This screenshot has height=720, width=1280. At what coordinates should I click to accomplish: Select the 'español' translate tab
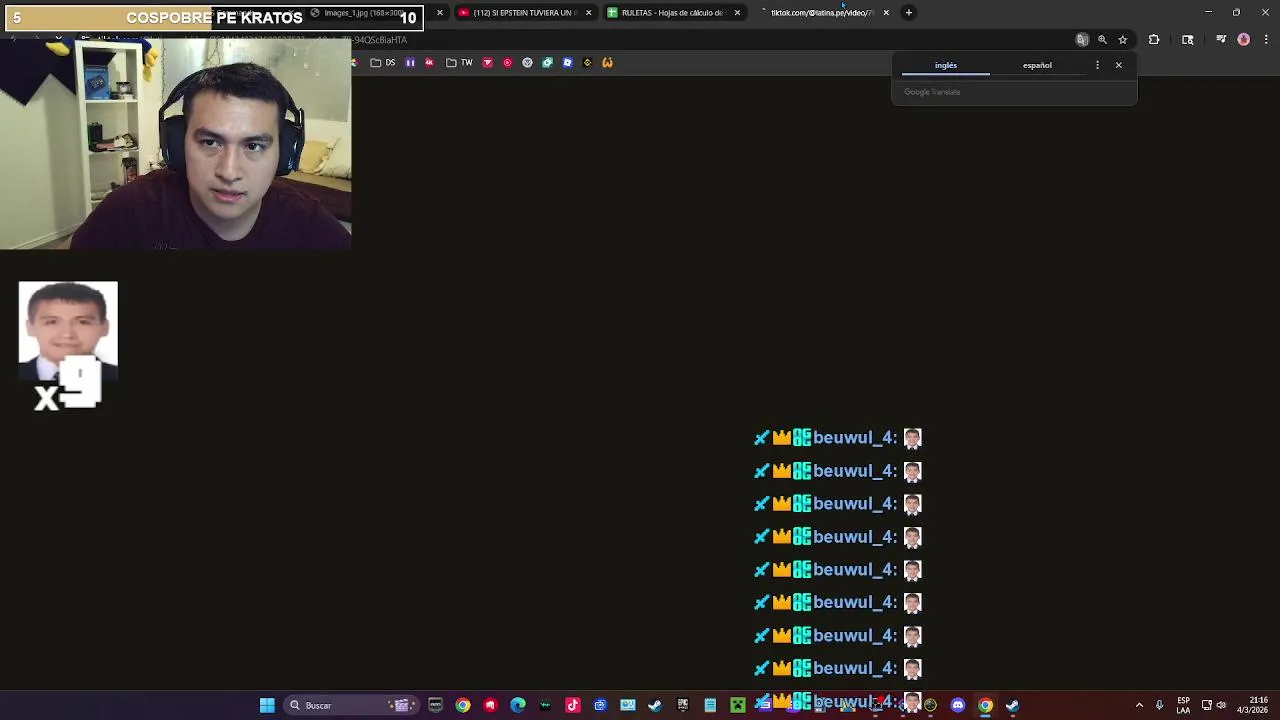pos(1037,65)
